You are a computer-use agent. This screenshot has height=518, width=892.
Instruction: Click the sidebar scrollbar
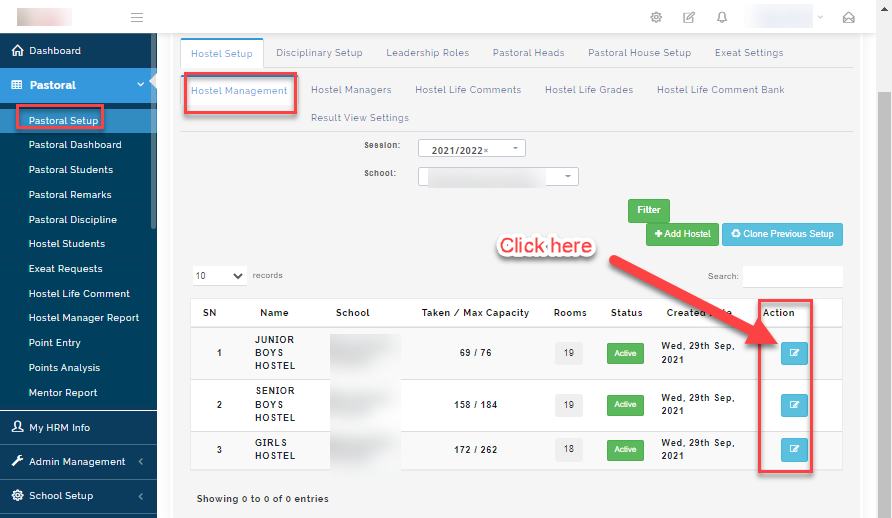click(x=154, y=132)
